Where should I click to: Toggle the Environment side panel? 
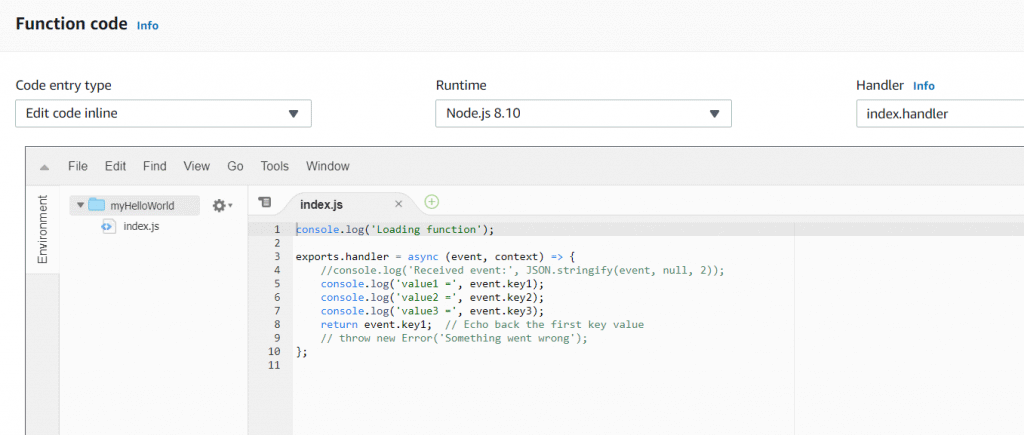coord(43,229)
